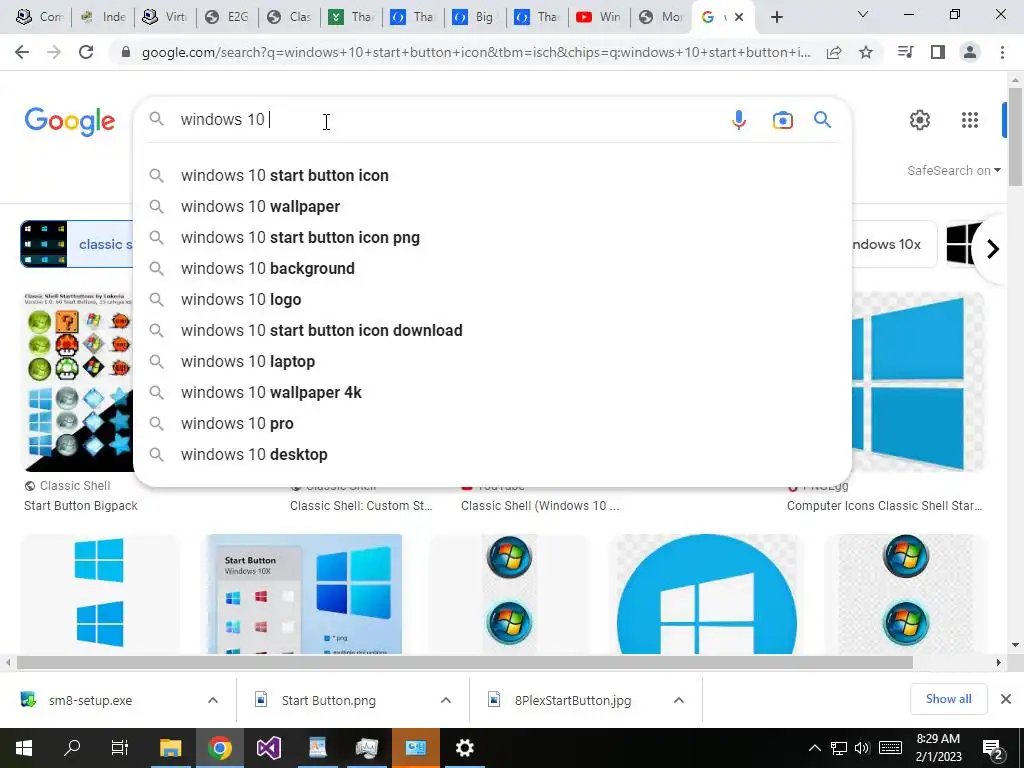Click the voice search microphone icon

(x=739, y=120)
